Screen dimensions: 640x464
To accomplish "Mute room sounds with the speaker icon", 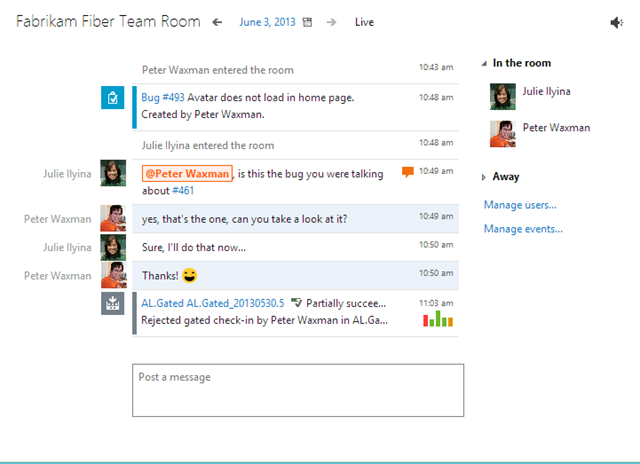I will 616,22.
